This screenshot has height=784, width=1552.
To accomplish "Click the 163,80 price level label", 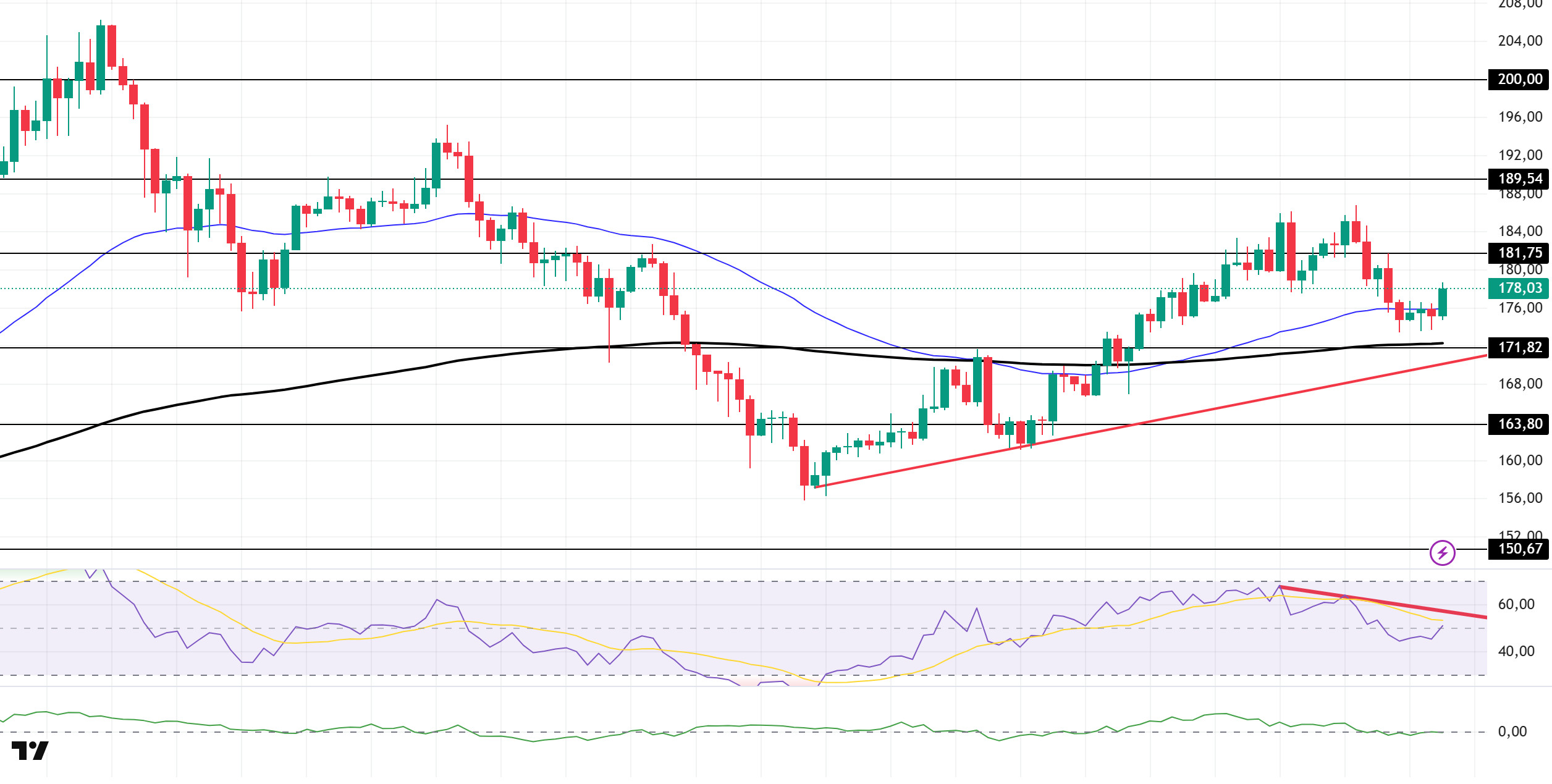I will (1519, 424).
